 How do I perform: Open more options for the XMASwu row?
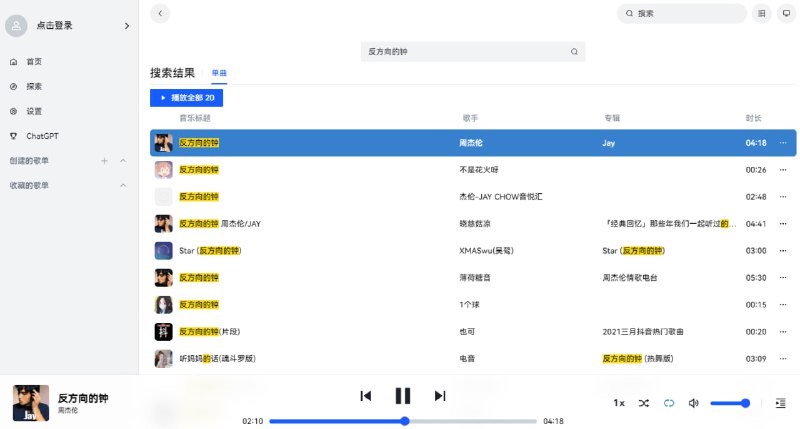783,251
